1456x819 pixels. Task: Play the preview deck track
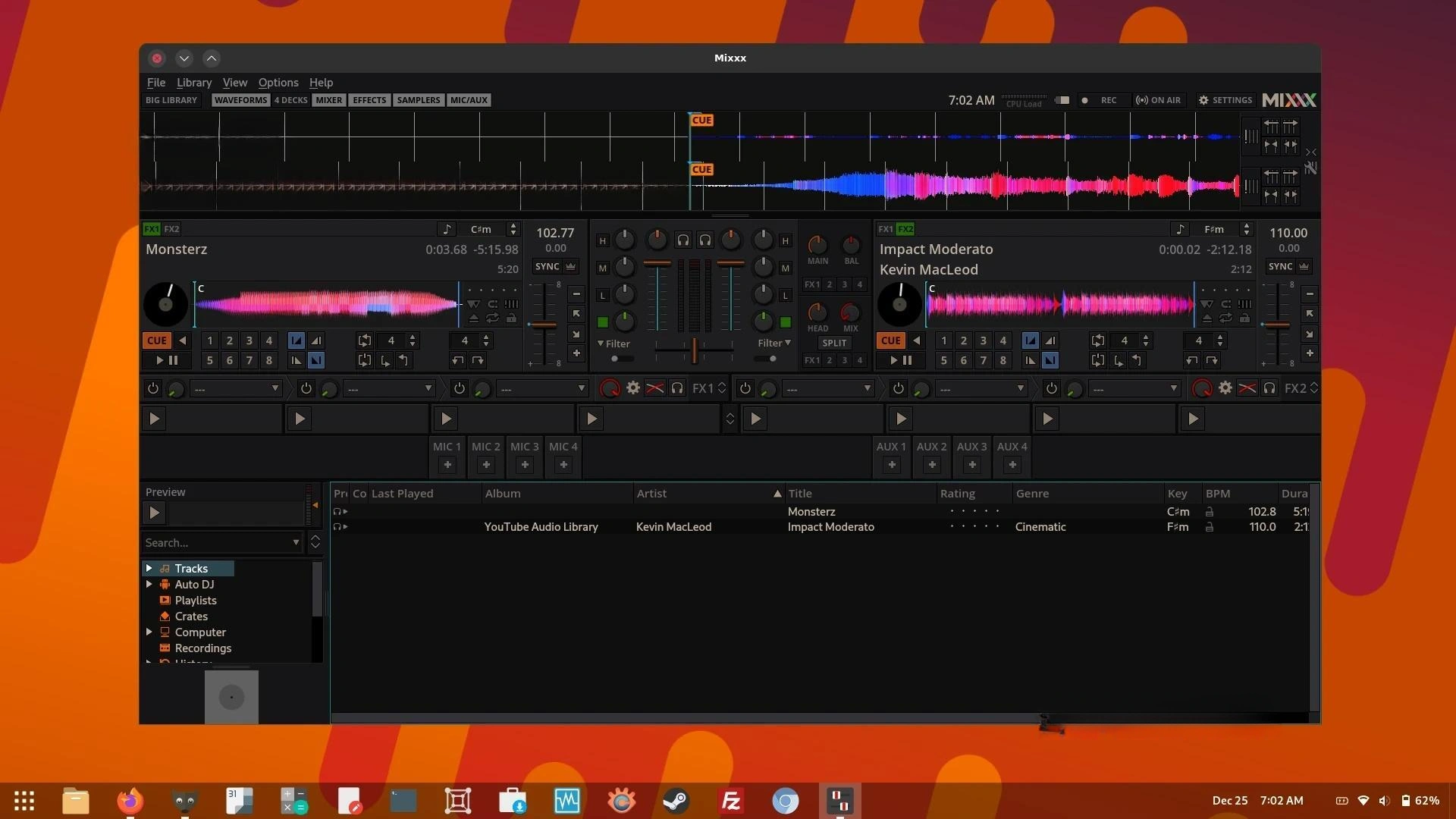pyautogui.click(x=154, y=513)
